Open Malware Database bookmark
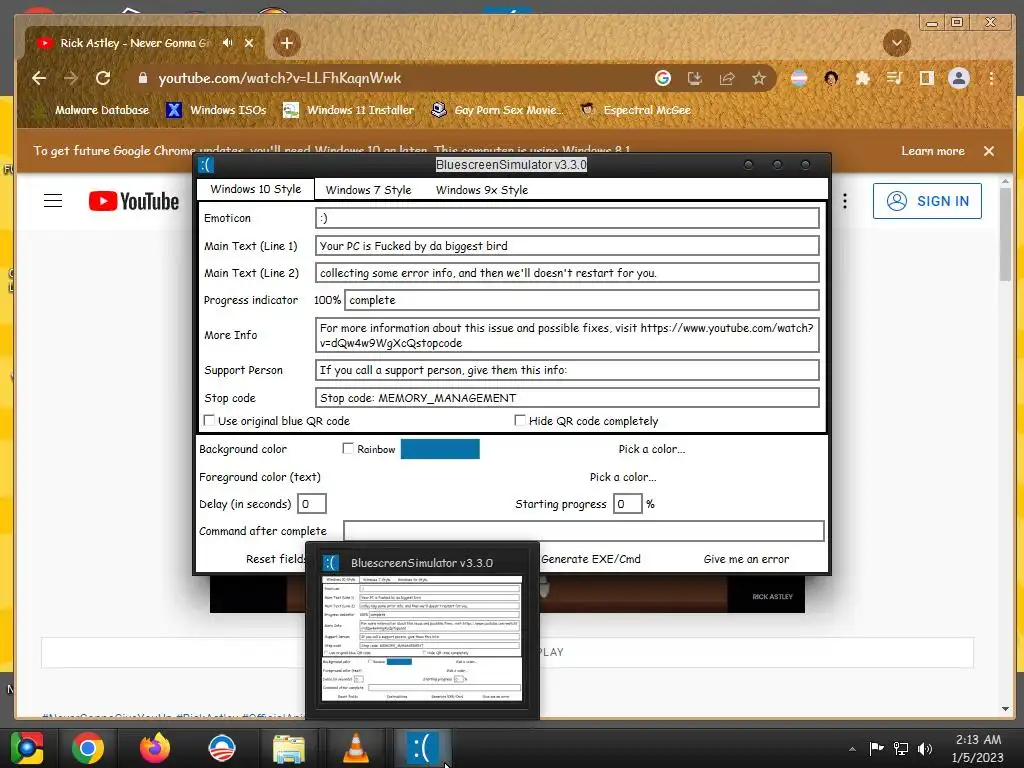The image size is (1024, 768). 92,110
